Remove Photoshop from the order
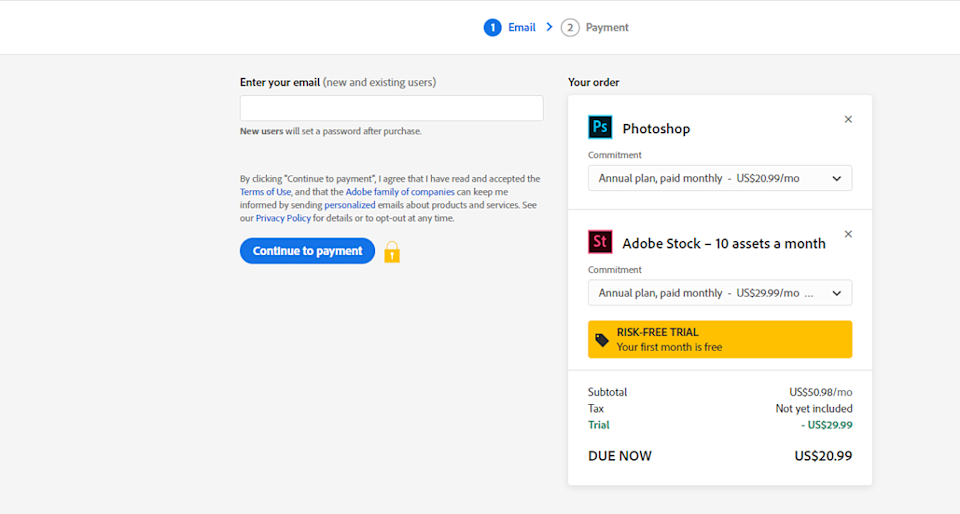 (848, 119)
